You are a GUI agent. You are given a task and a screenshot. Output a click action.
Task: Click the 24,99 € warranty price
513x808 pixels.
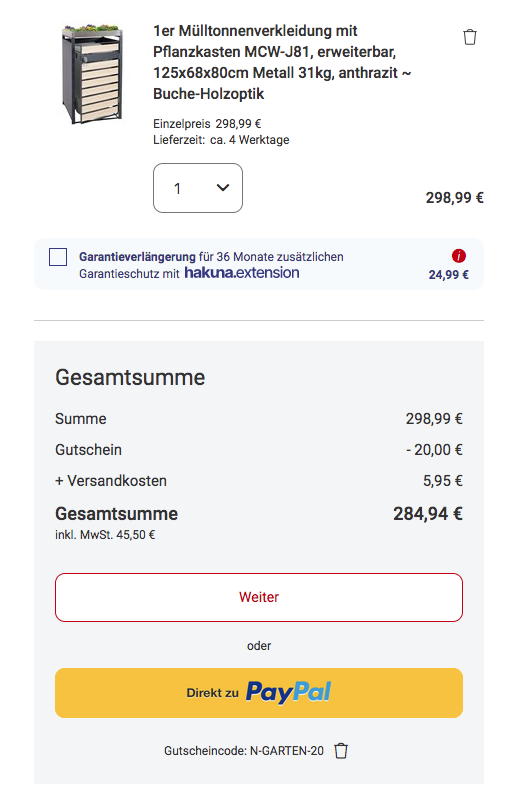(x=449, y=275)
